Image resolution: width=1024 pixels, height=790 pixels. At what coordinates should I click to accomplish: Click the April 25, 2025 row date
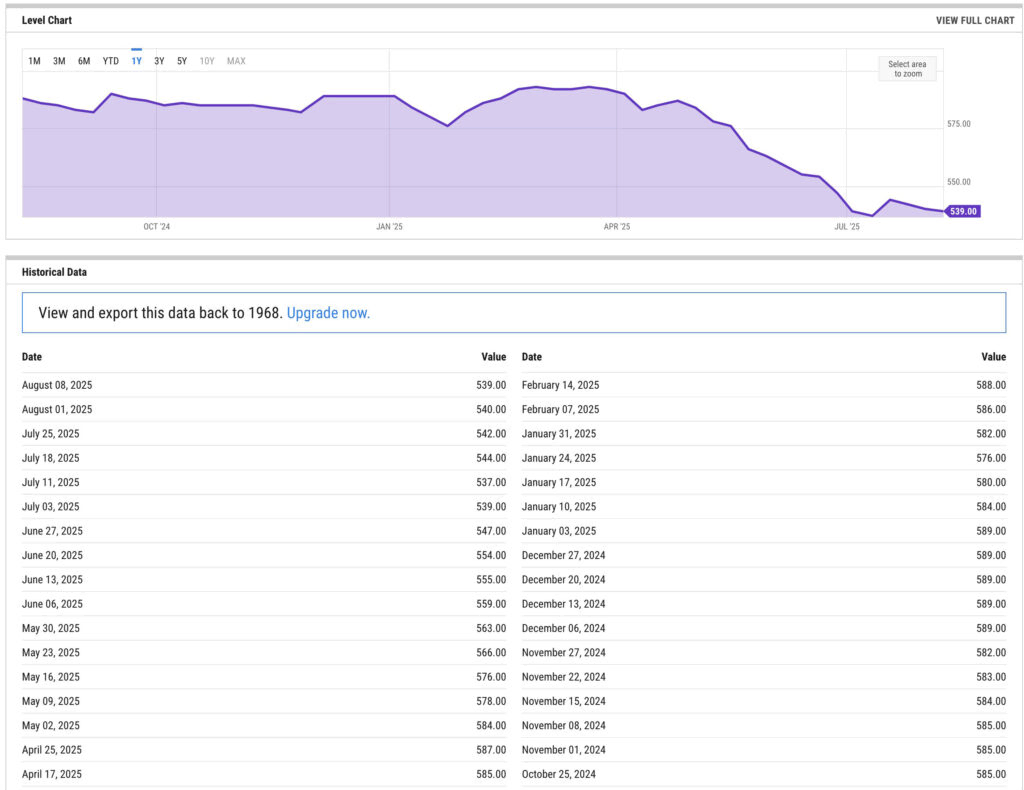tap(52, 750)
